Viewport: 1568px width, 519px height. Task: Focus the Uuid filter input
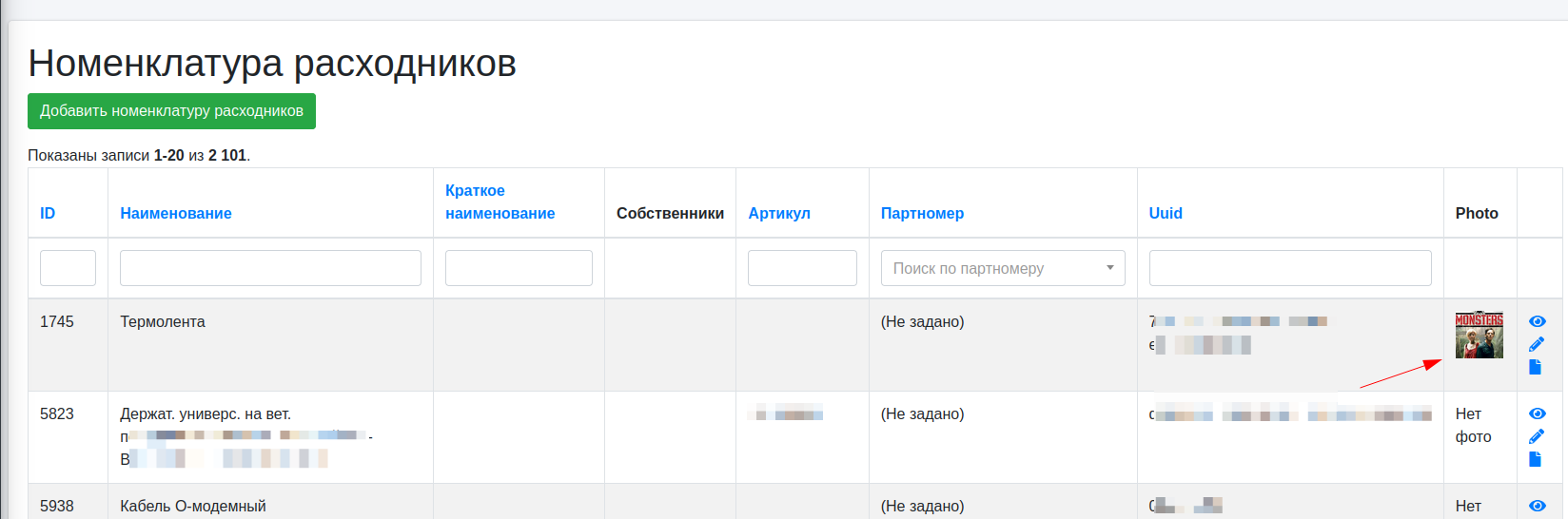(1289, 268)
